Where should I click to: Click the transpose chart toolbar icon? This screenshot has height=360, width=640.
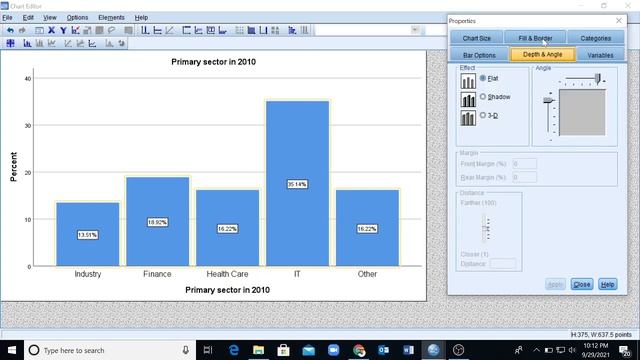pyautogui.click(x=292, y=30)
